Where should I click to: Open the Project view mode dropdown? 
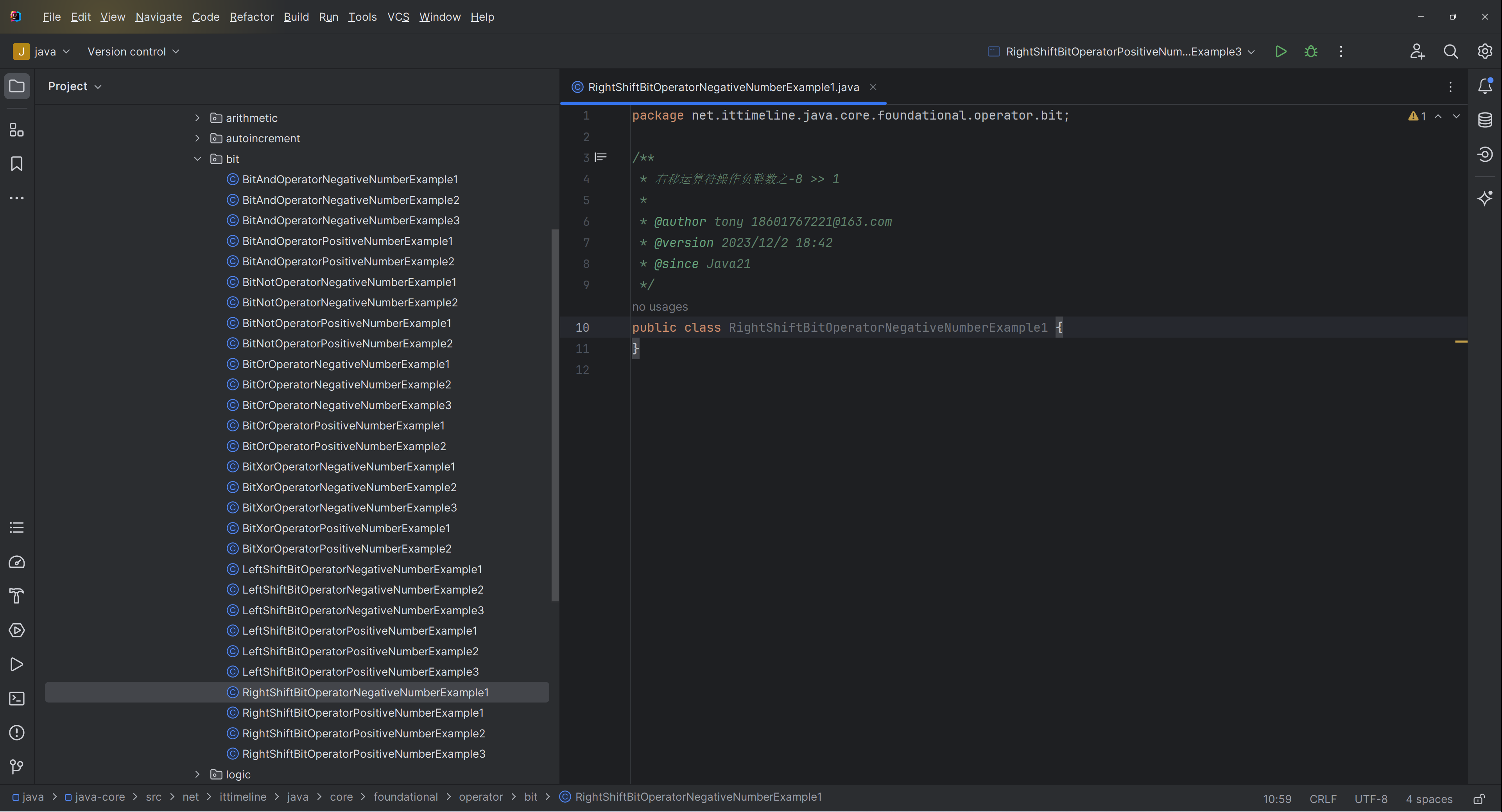(x=75, y=86)
